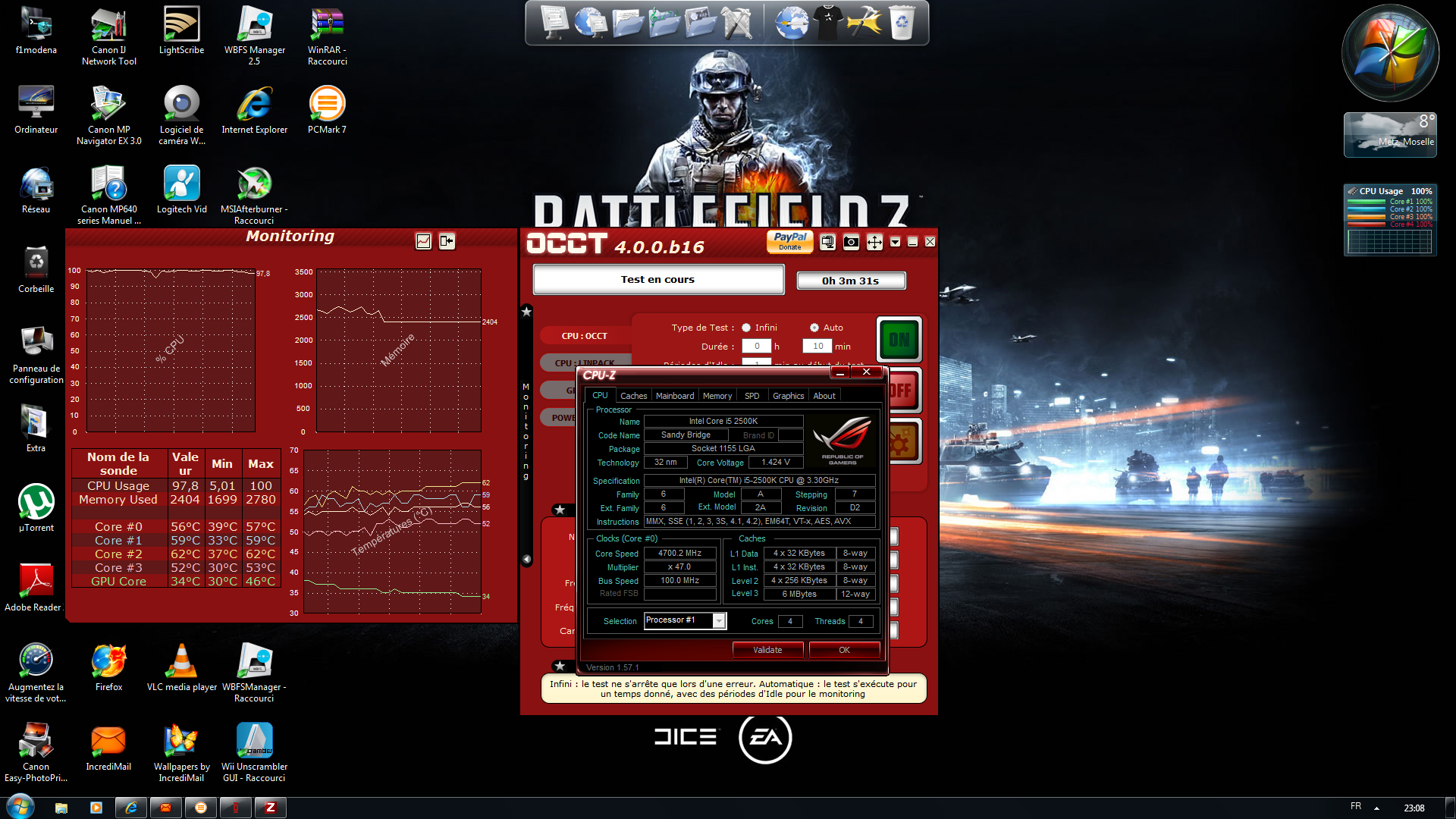Viewport: 1456px width, 819px height.
Task: Click the OCCT system info monitor icon
Action: [827, 242]
